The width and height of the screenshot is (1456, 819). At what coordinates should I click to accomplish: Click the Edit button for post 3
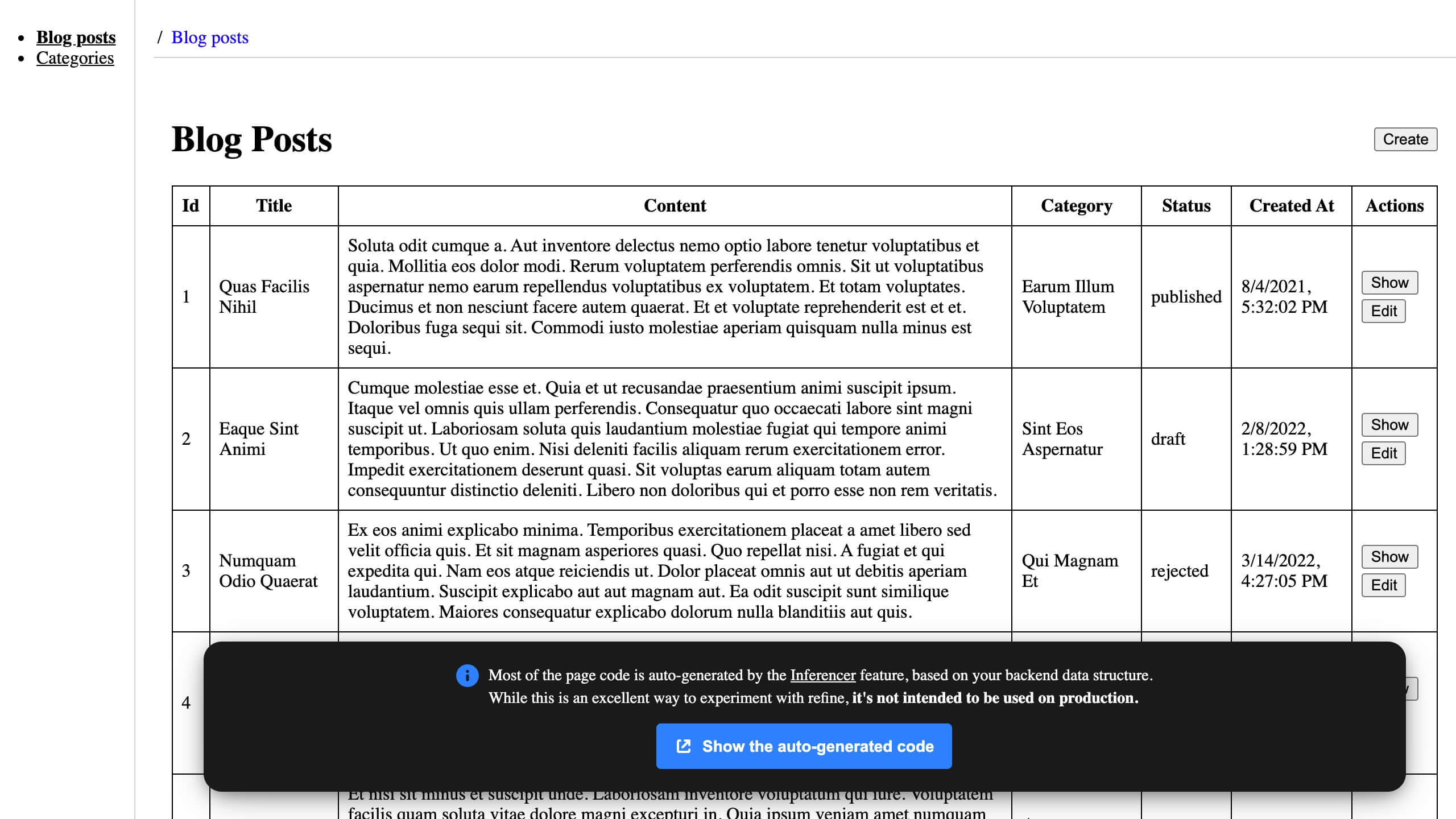click(1384, 585)
